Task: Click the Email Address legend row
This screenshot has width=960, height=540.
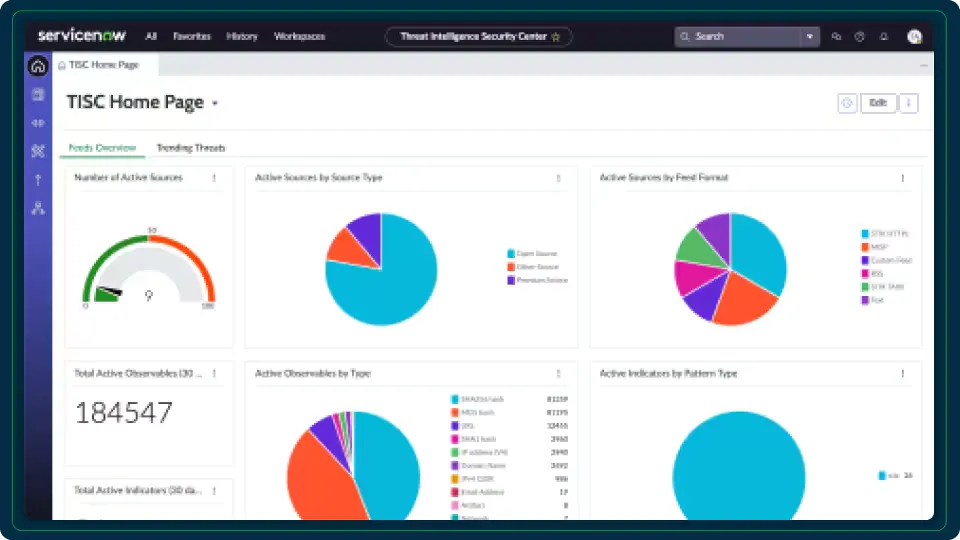Action: [509, 492]
